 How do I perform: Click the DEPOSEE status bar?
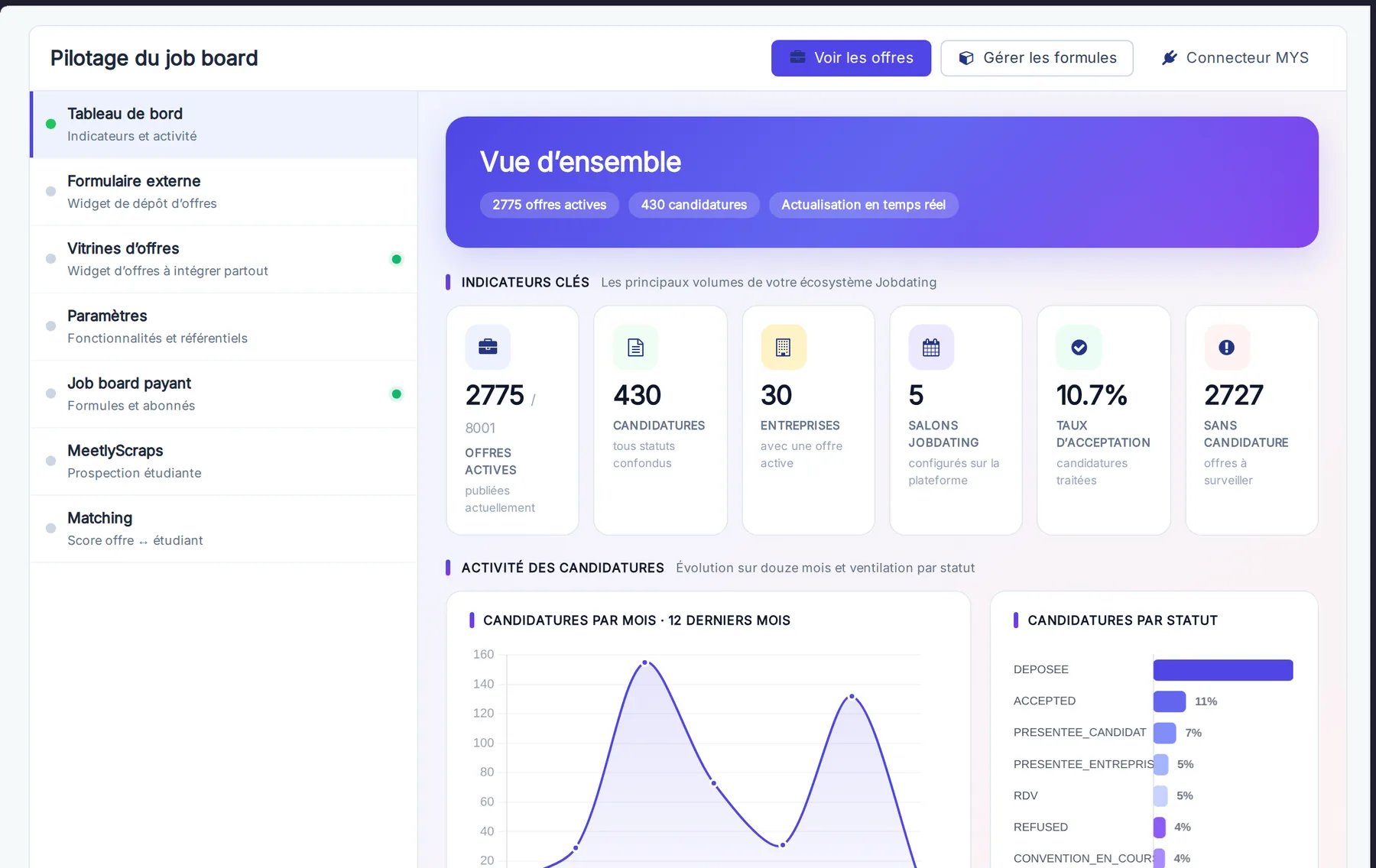[x=1223, y=670]
